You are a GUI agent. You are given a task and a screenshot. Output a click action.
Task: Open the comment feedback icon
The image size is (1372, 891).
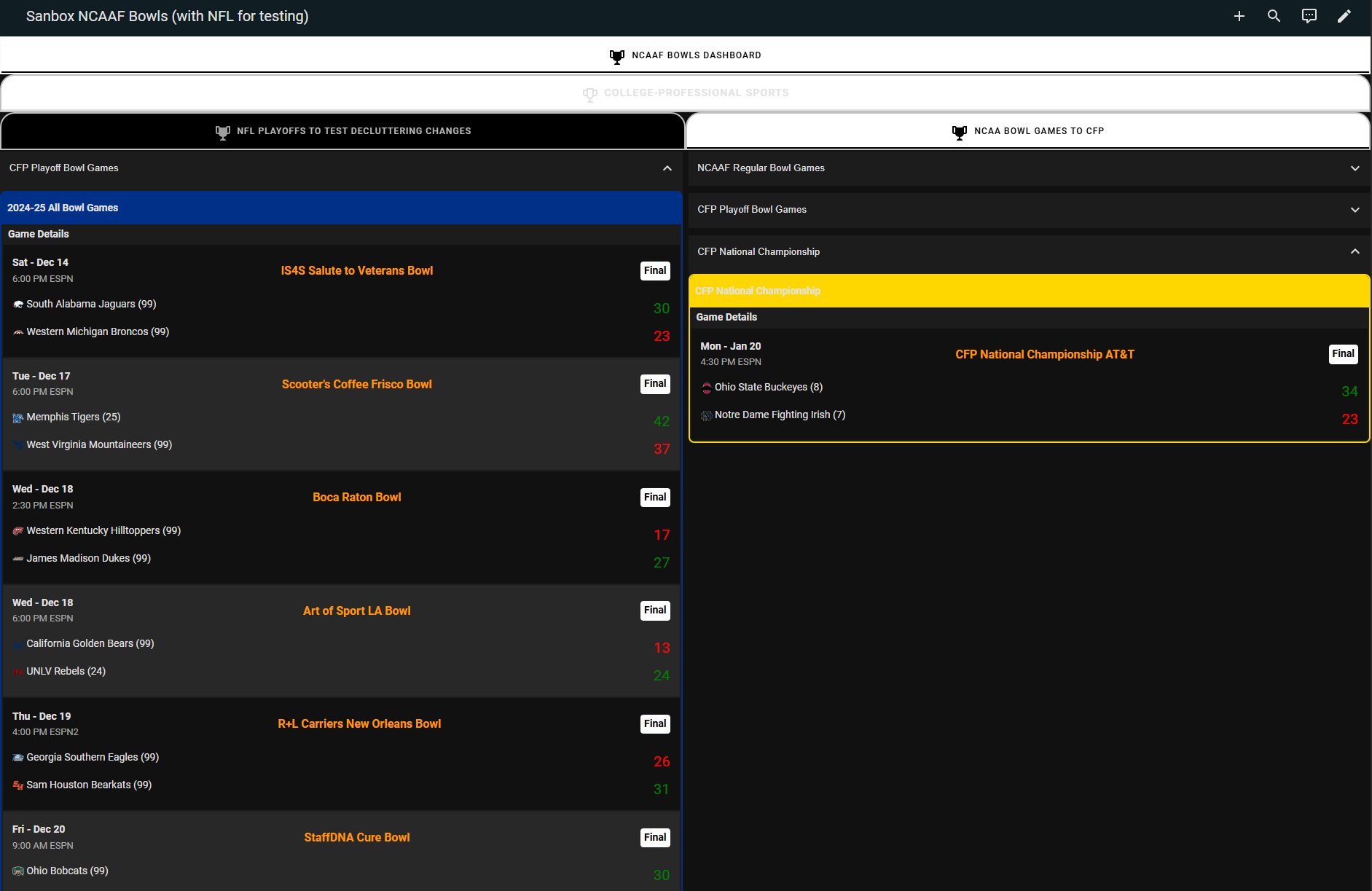(1309, 16)
